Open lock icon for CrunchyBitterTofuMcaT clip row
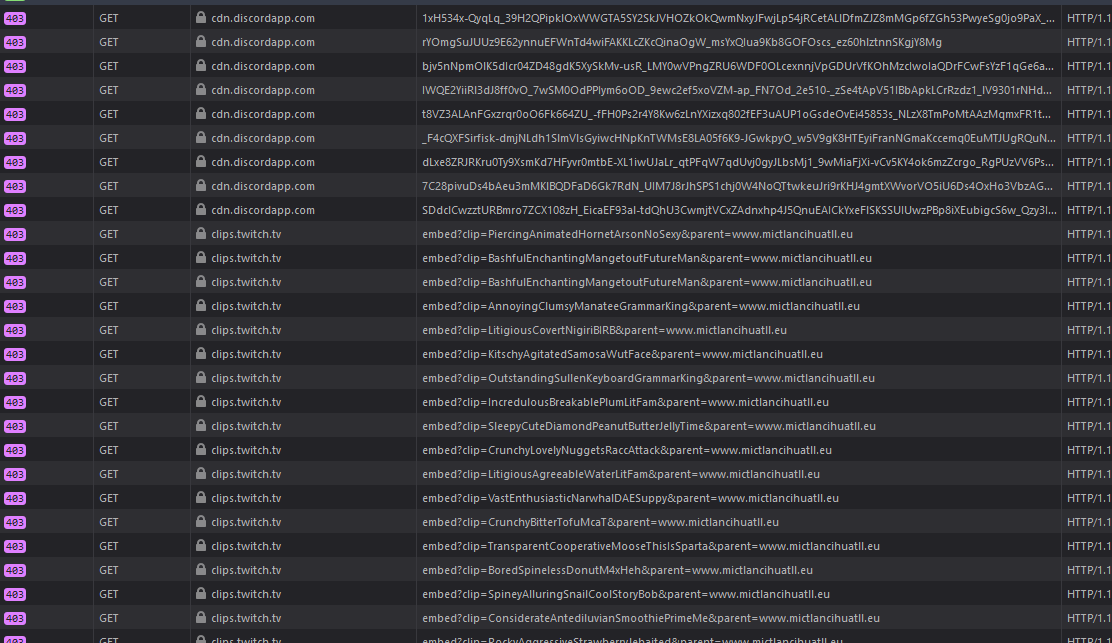Image resolution: width=1112 pixels, height=643 pixels. [201, 522]
